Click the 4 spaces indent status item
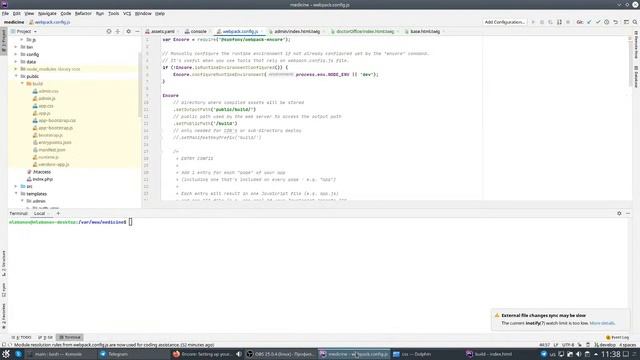 coord(627,345)
